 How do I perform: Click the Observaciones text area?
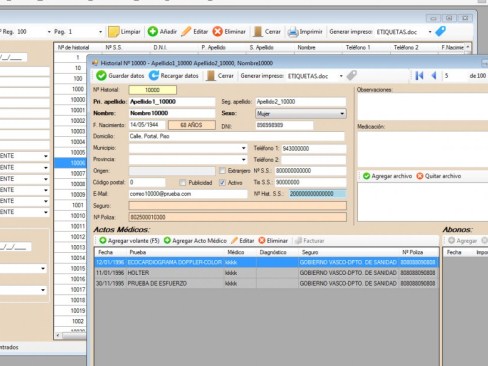[422, 106]
